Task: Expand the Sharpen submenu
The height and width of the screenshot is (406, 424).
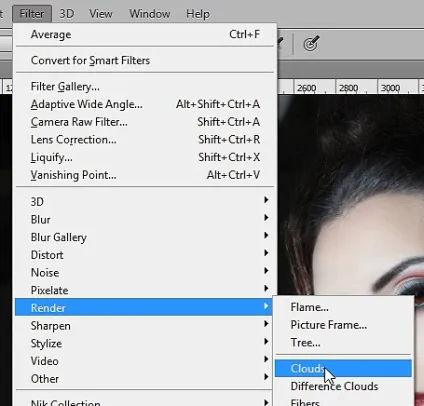Action: (x=145, y=326)
